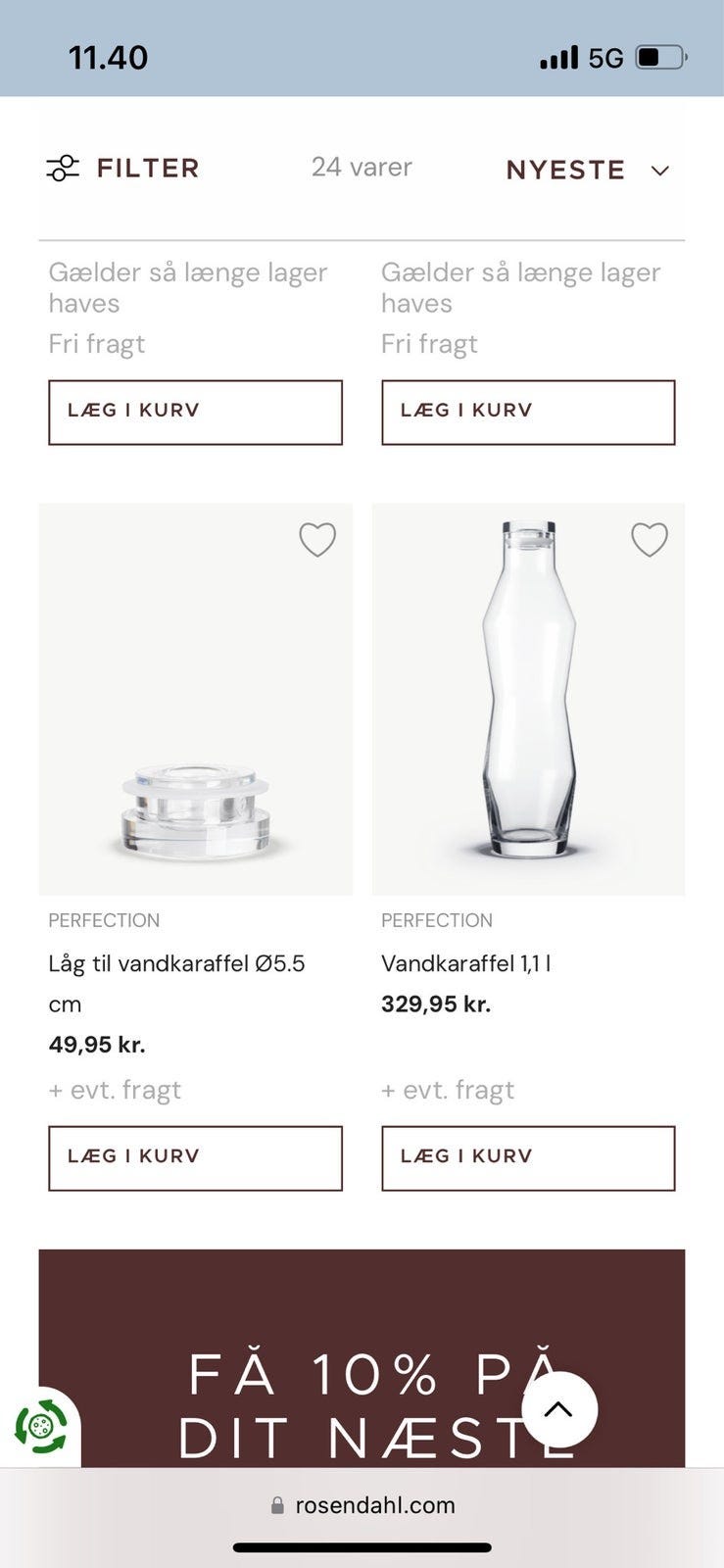
Task: Tap the lock icon beside rosendahl.com
Action: pos(277,1505)
